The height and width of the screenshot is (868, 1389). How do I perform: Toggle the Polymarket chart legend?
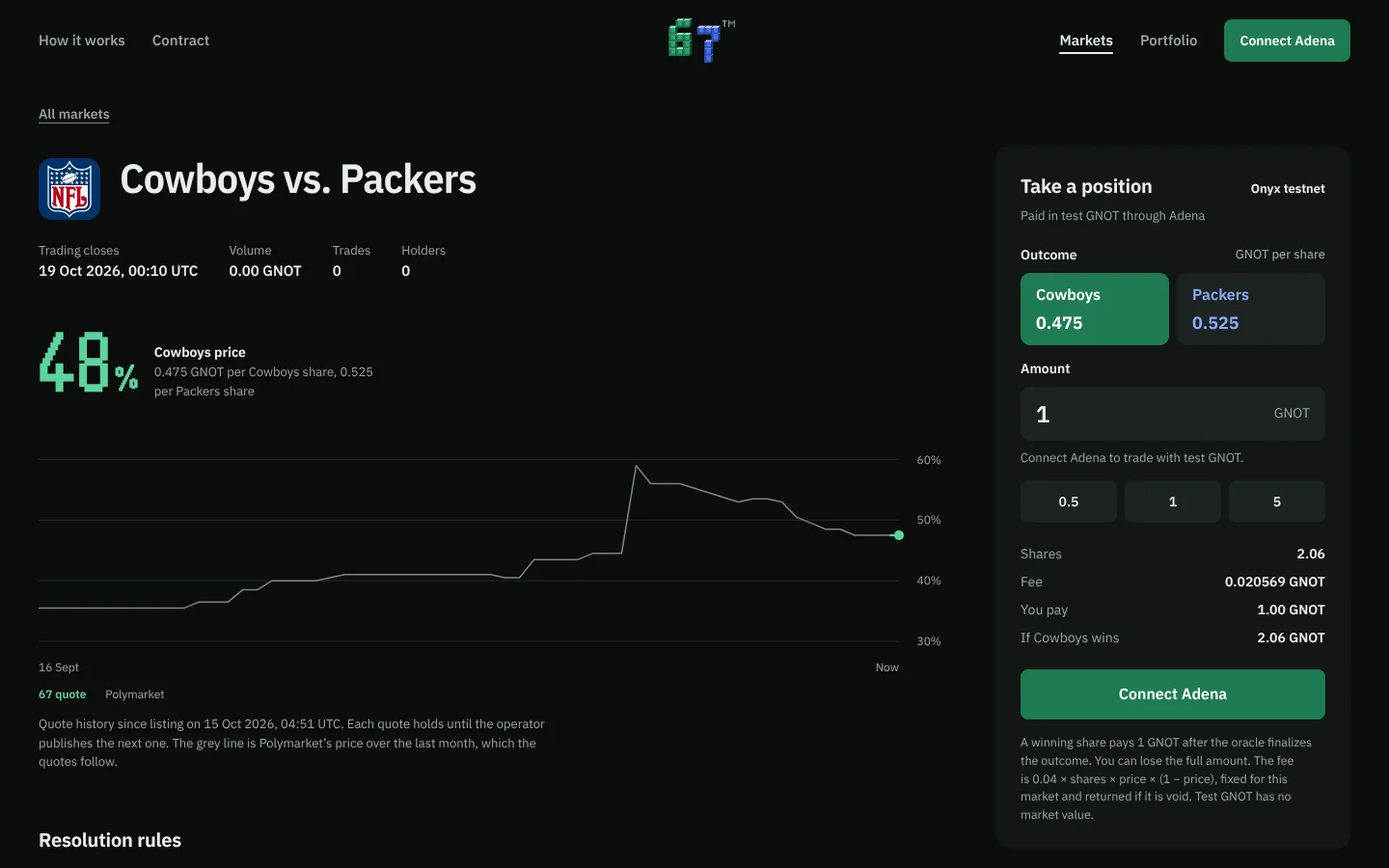click(135, 694)
